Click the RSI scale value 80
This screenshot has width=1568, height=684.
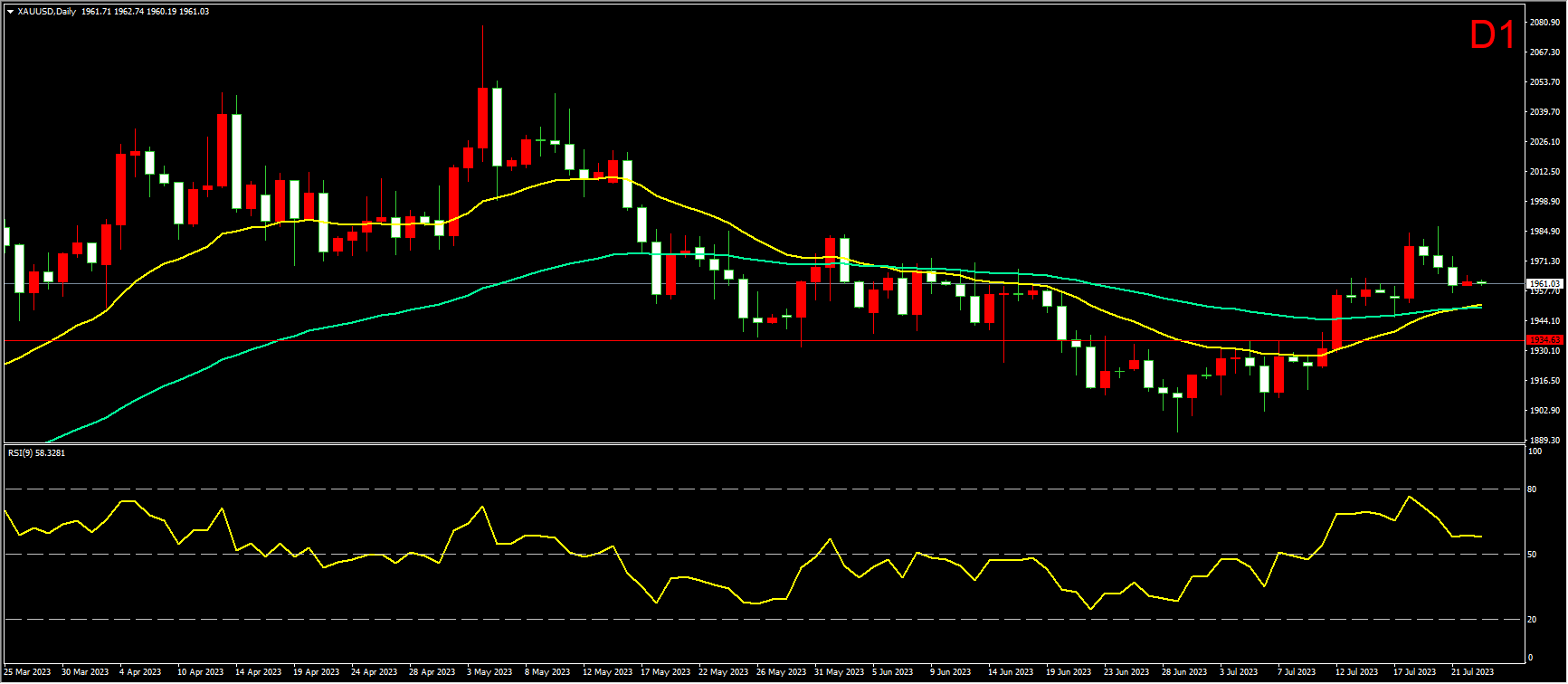coord(1533,489)
